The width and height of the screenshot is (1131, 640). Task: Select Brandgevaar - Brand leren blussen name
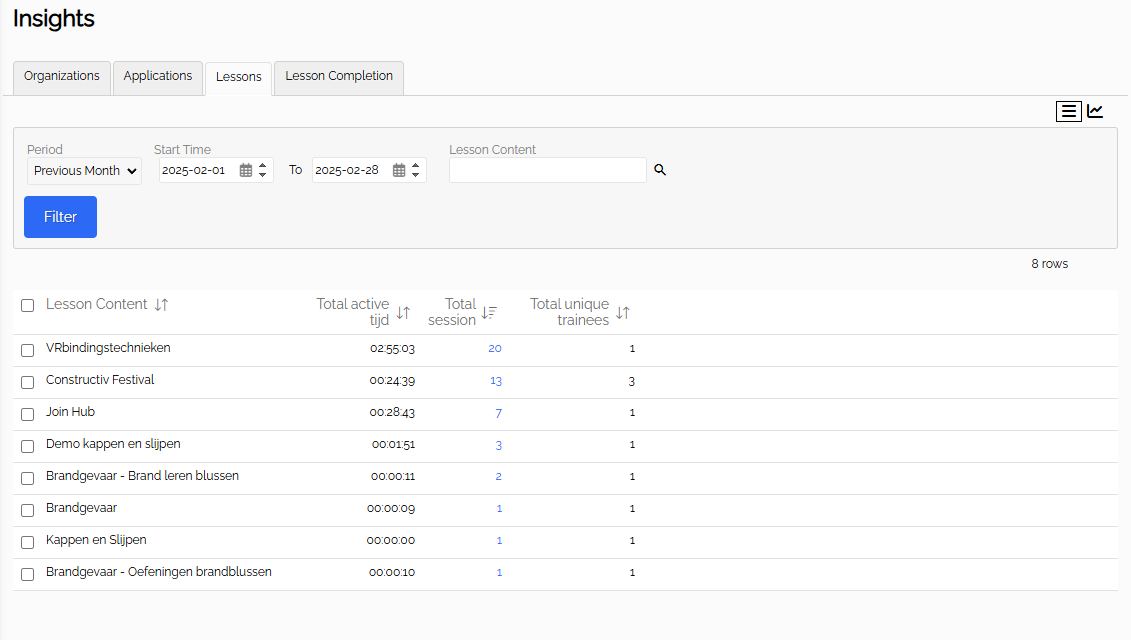coord(142,475)
